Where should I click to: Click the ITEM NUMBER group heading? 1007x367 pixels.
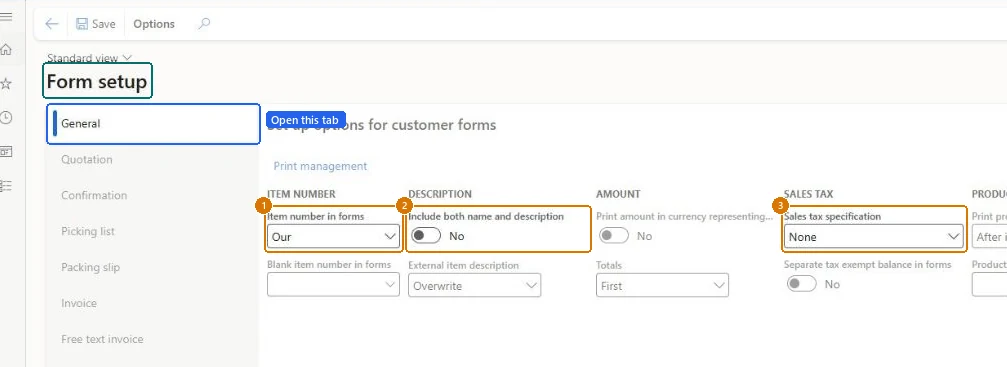click(x=301, y=194)
